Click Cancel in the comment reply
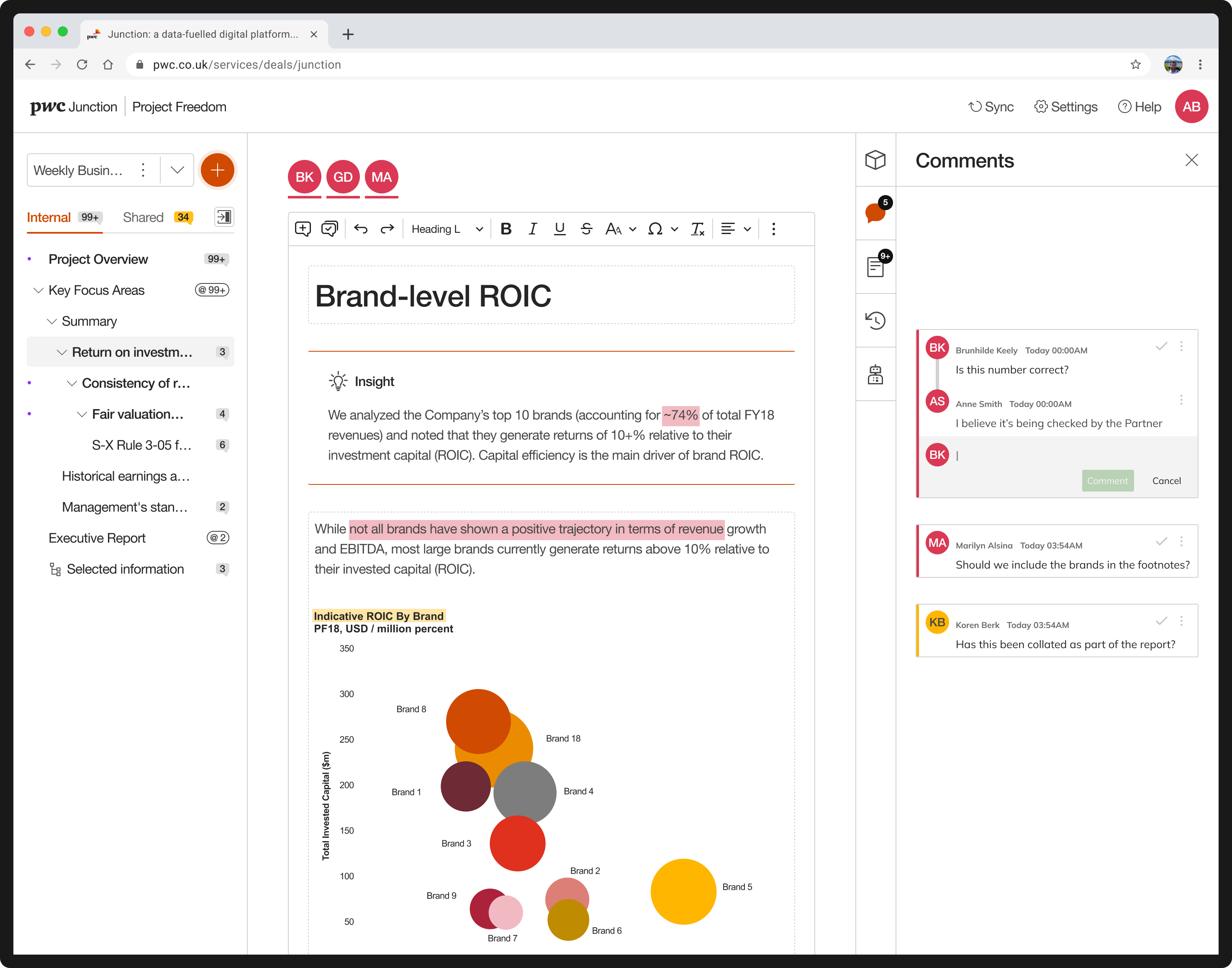The width and height of the screenshot is (1232, 968). click(x=1166, y=481)
